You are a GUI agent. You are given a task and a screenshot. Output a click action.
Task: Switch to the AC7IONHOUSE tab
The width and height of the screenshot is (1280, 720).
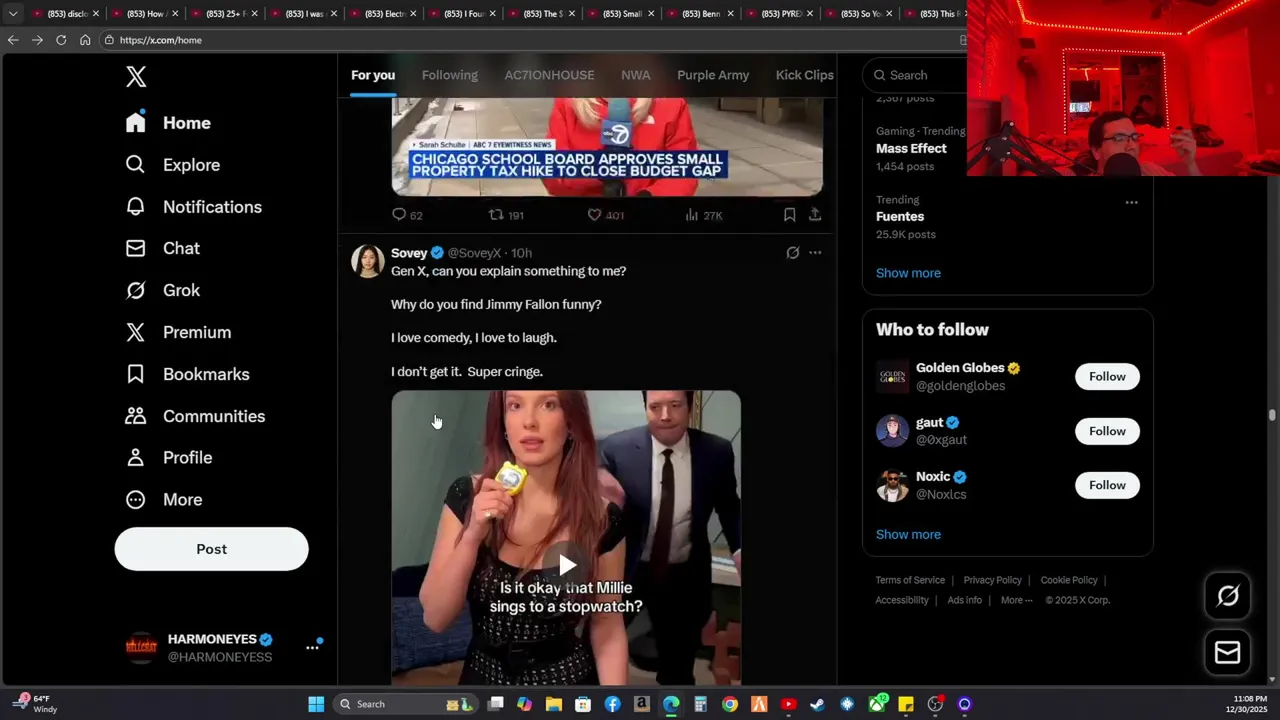coord(549,75)
